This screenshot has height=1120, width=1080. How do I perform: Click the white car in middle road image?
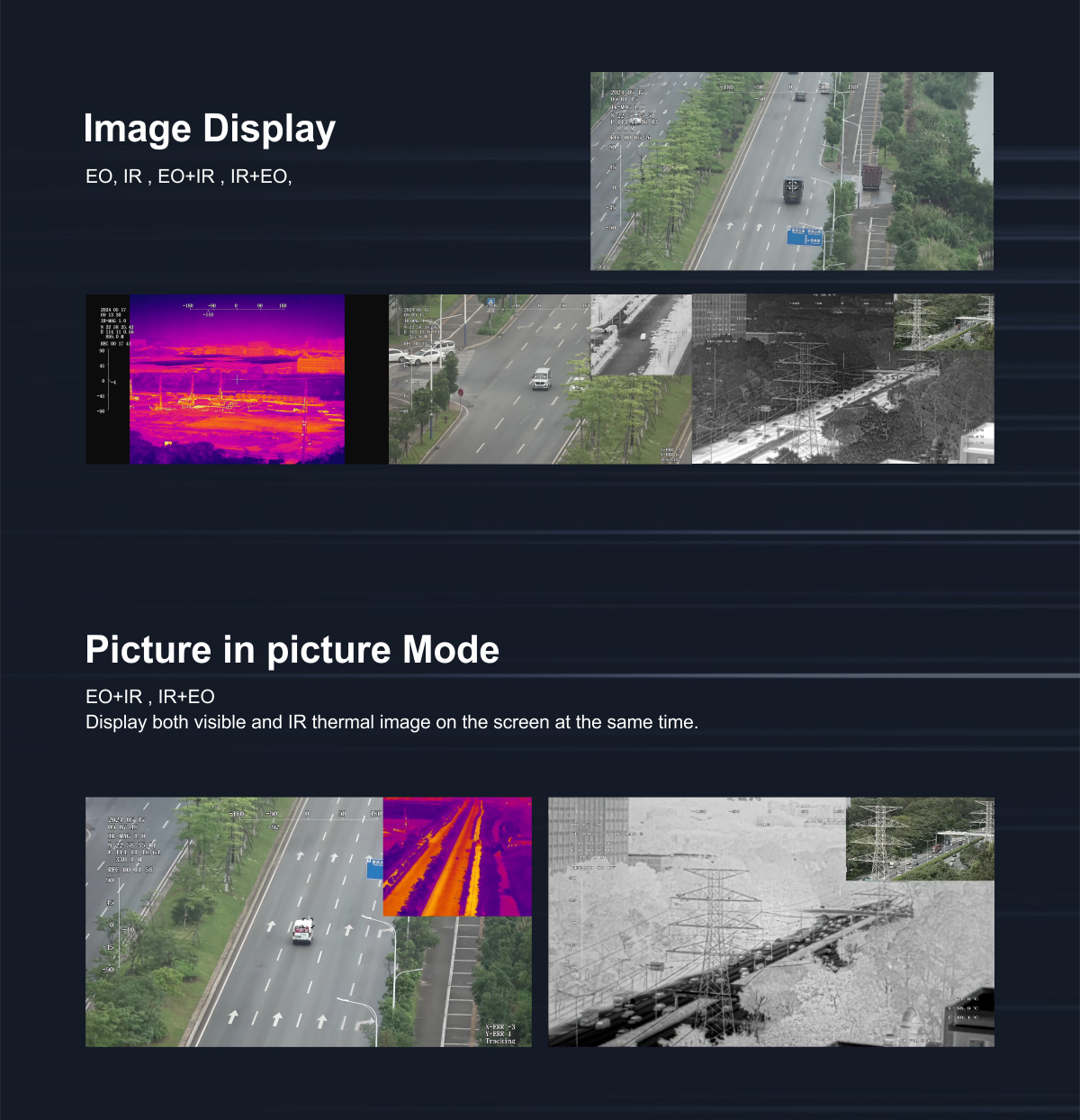[x=540, y=378]
